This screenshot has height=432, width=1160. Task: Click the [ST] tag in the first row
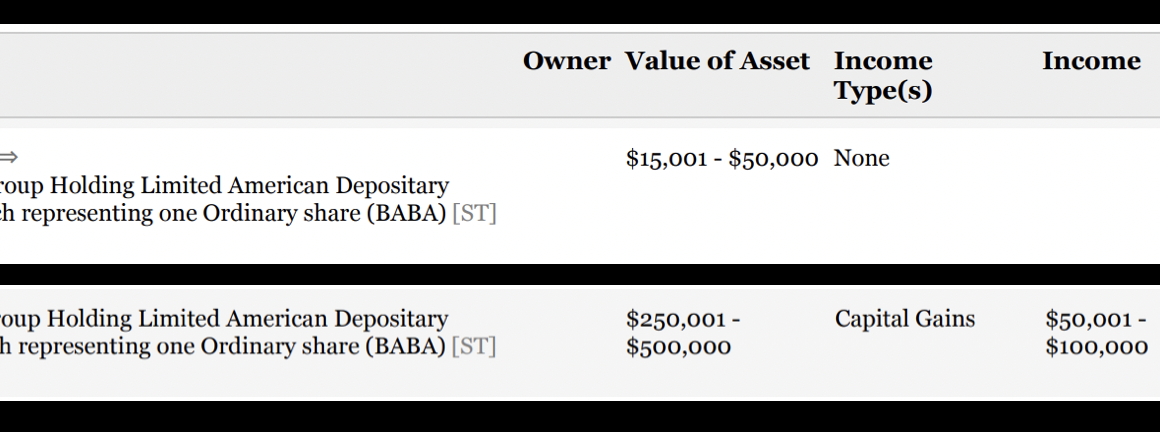coord(474,214)
